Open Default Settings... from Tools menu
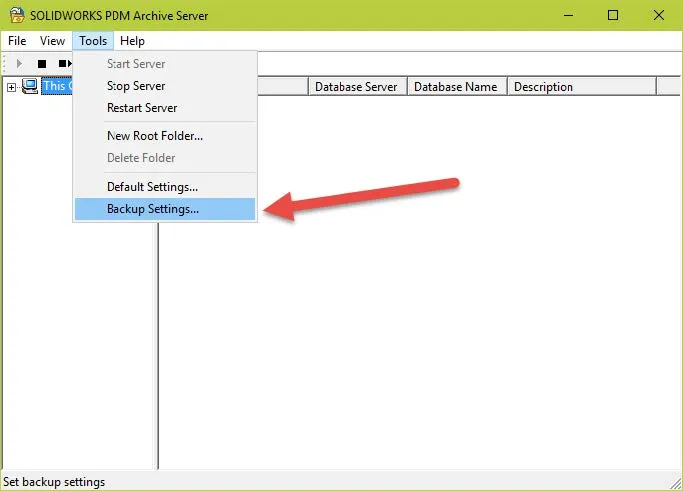This screenshot has height=491, width=683. pos(165,187)
